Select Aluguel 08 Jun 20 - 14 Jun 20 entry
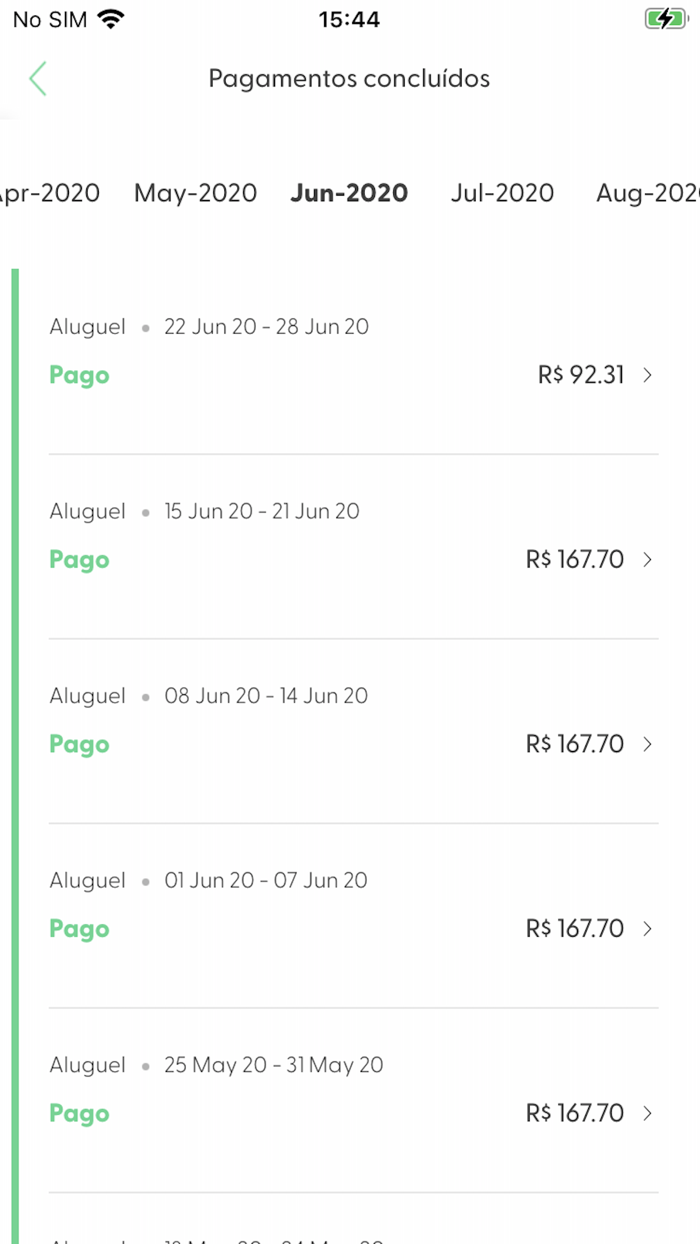This screenshot has width=700, height=1244. click(209, 696)
